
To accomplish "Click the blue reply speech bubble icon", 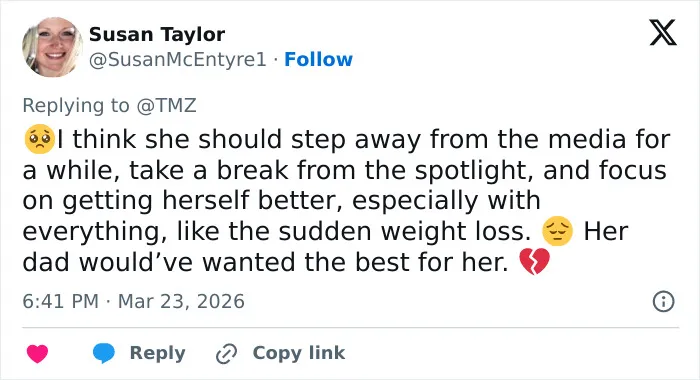I will point(104,353).
